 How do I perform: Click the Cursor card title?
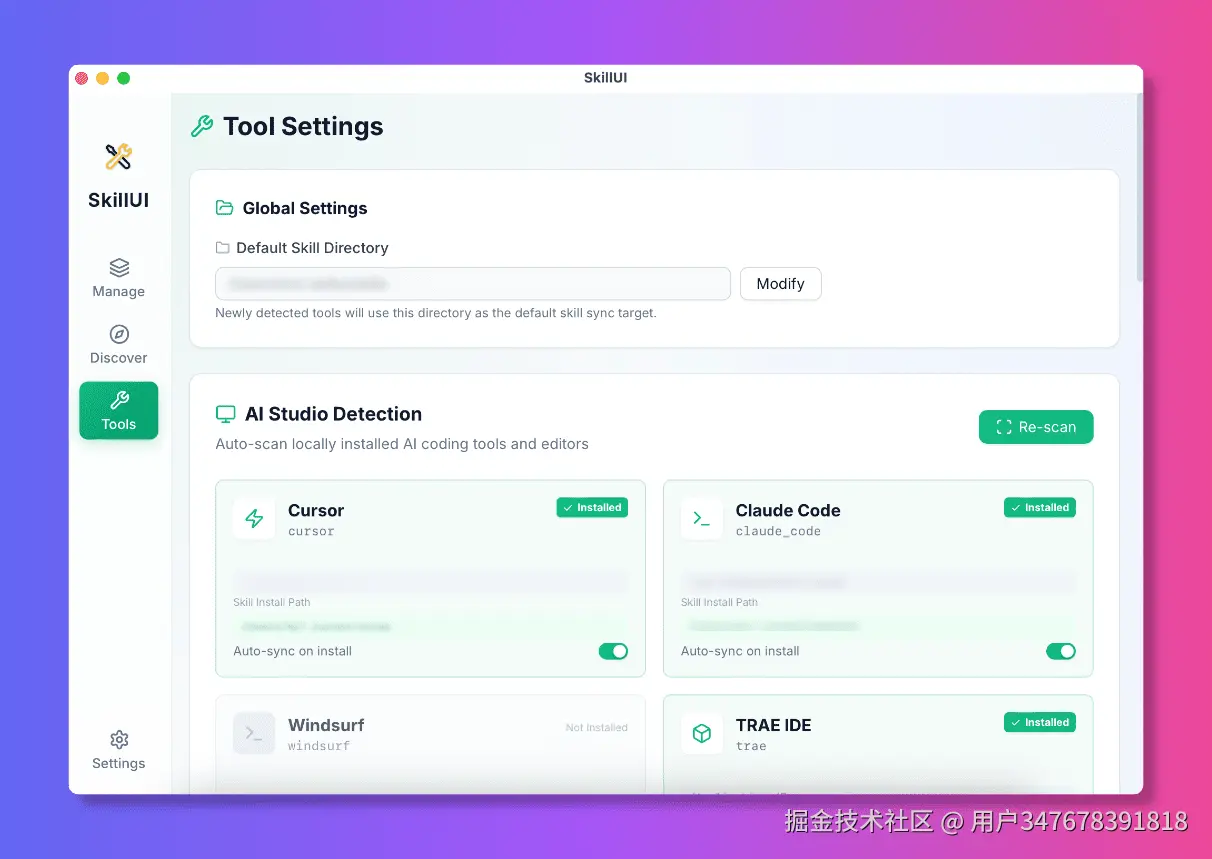[x=316, y=510]
